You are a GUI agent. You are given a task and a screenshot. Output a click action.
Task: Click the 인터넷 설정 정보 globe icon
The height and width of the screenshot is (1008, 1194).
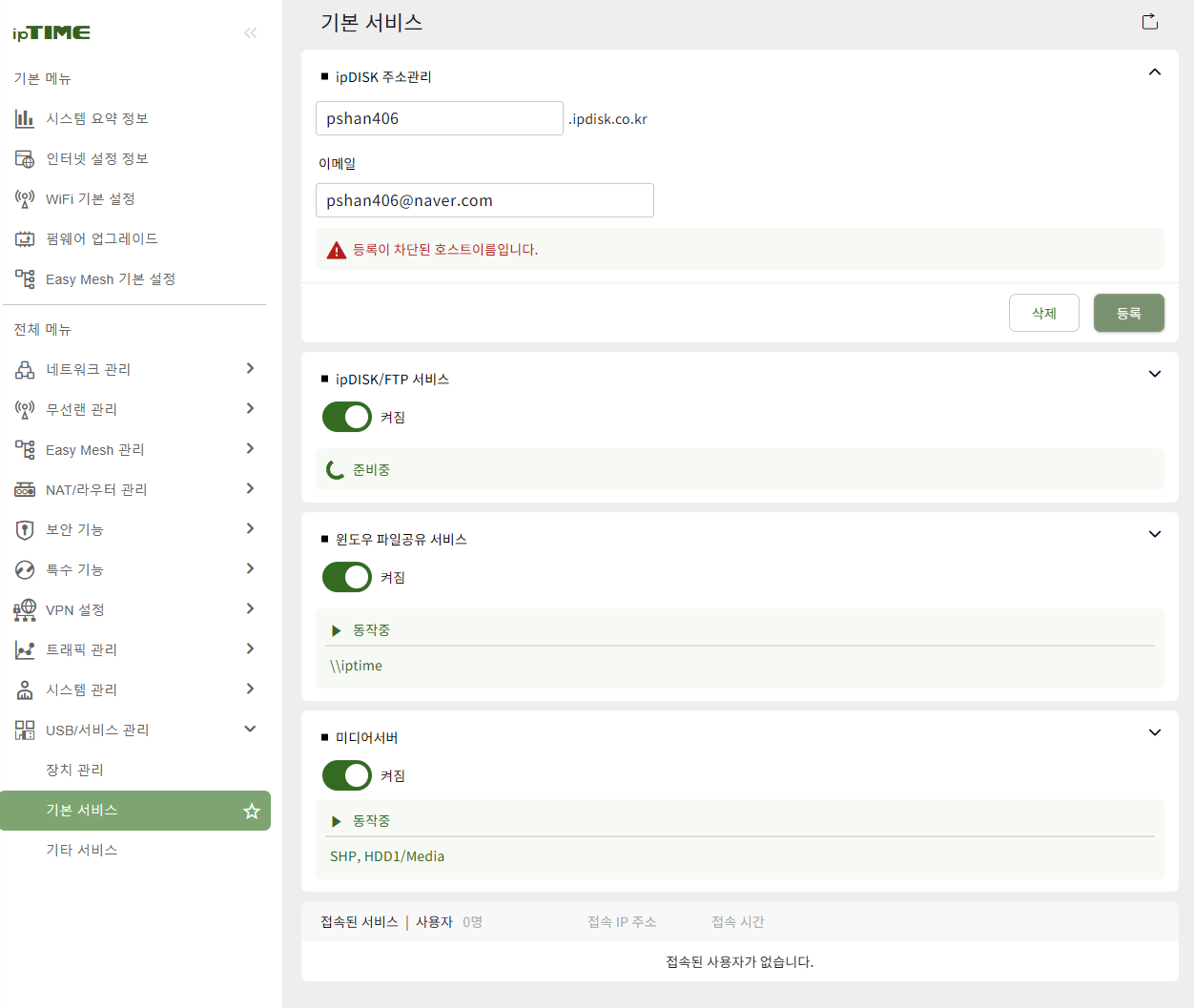coord(25,158)
